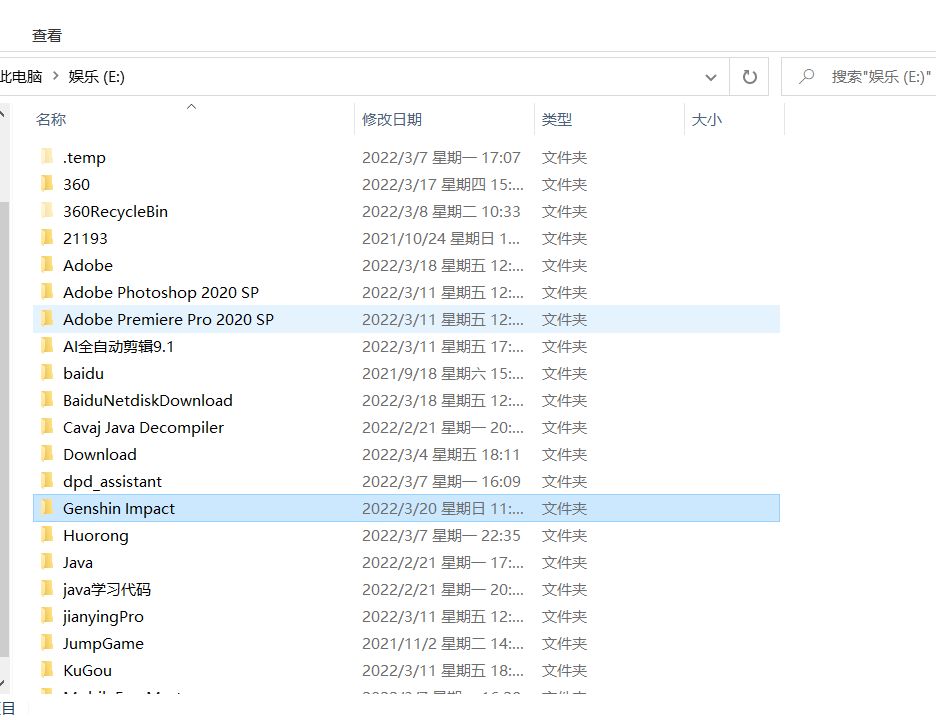Click the Adobe folder icon
The image size is (936, 720).
pyautogui.click(x=47, y=264)
